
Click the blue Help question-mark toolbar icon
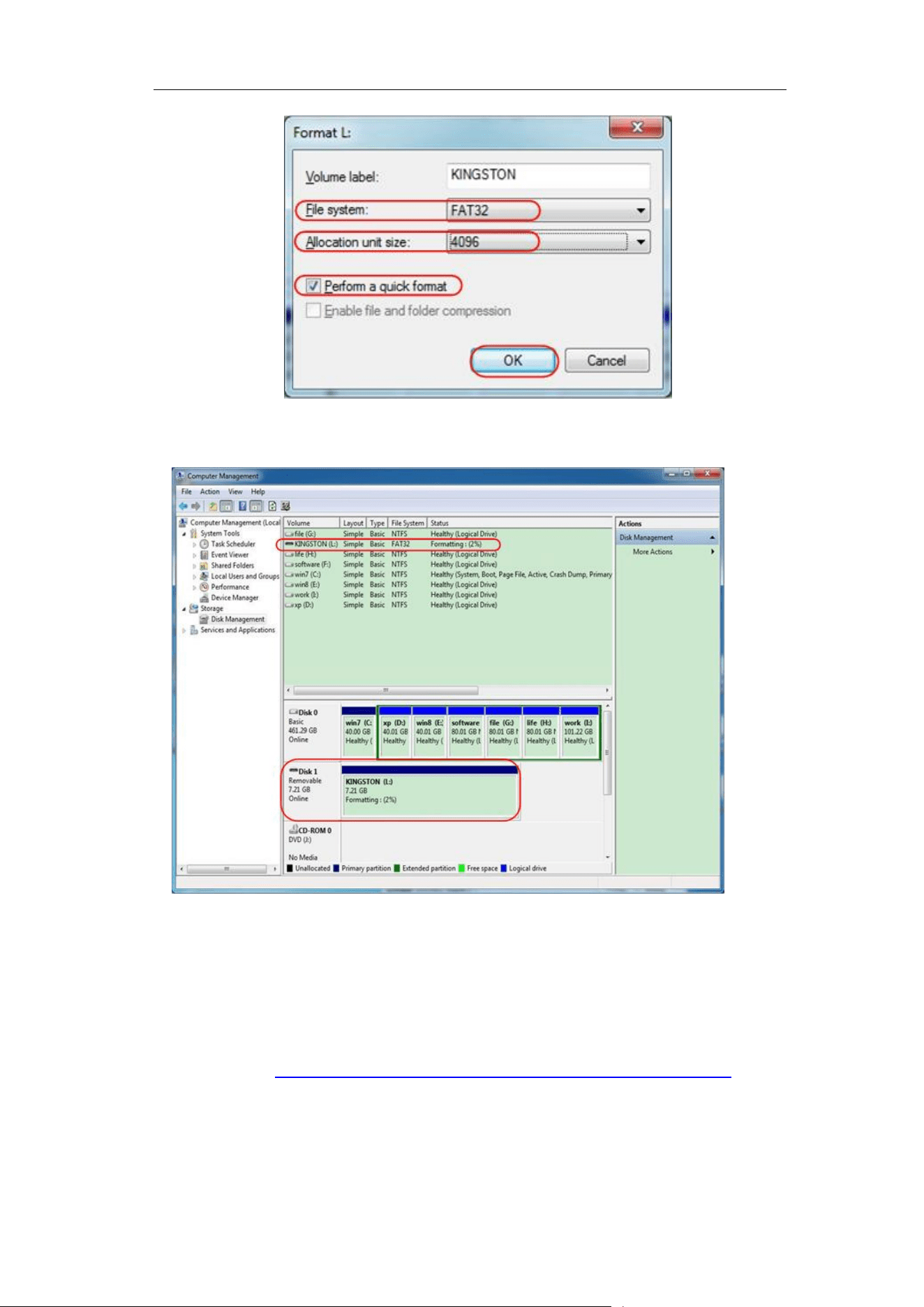(243, 506)
